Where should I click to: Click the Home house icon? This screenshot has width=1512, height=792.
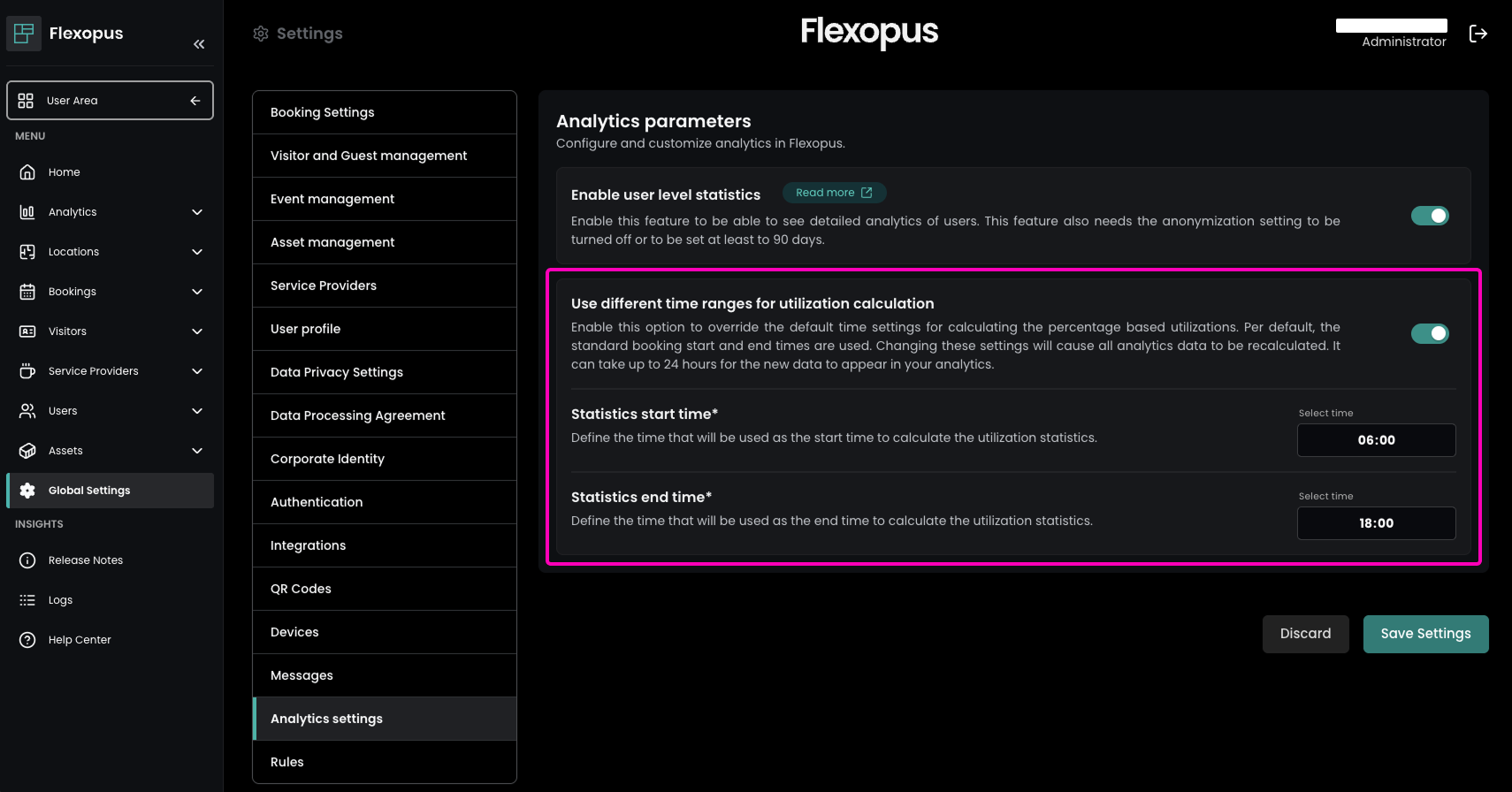(x=27, y=172)
